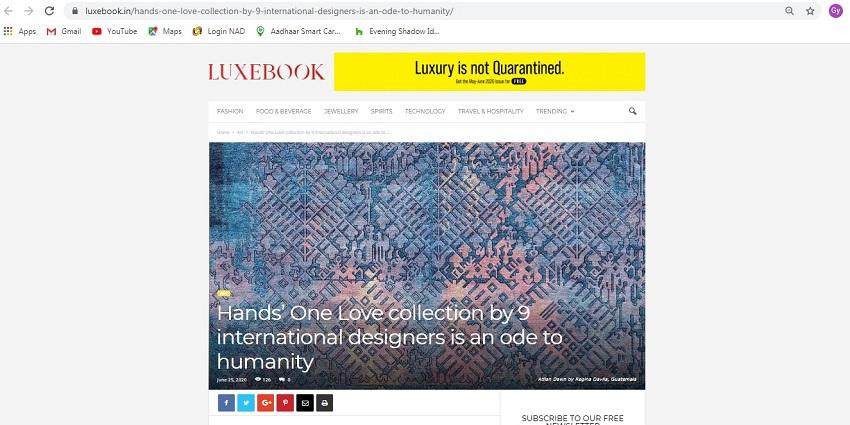This screenshot has width=850, height=425.
Task: Expand the Trending dropdown menu
Action: point(555,111)
